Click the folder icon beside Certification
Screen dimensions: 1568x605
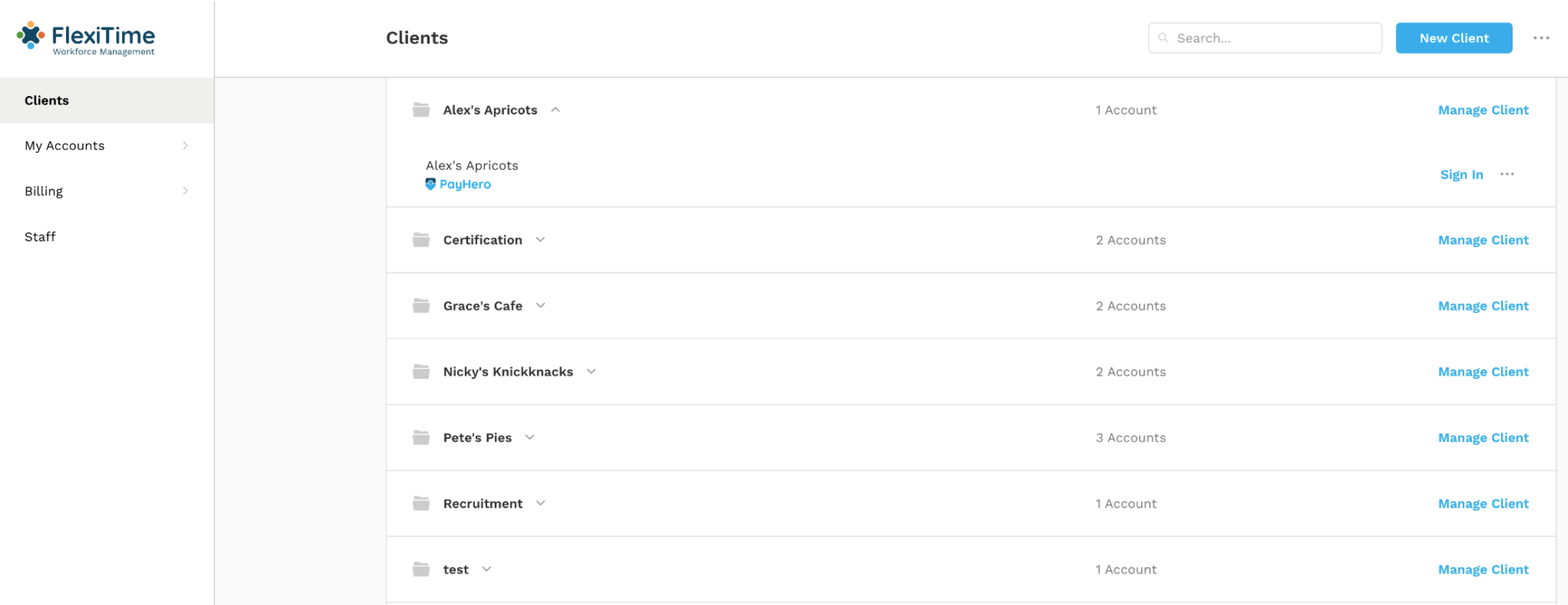tap(421, 240)
